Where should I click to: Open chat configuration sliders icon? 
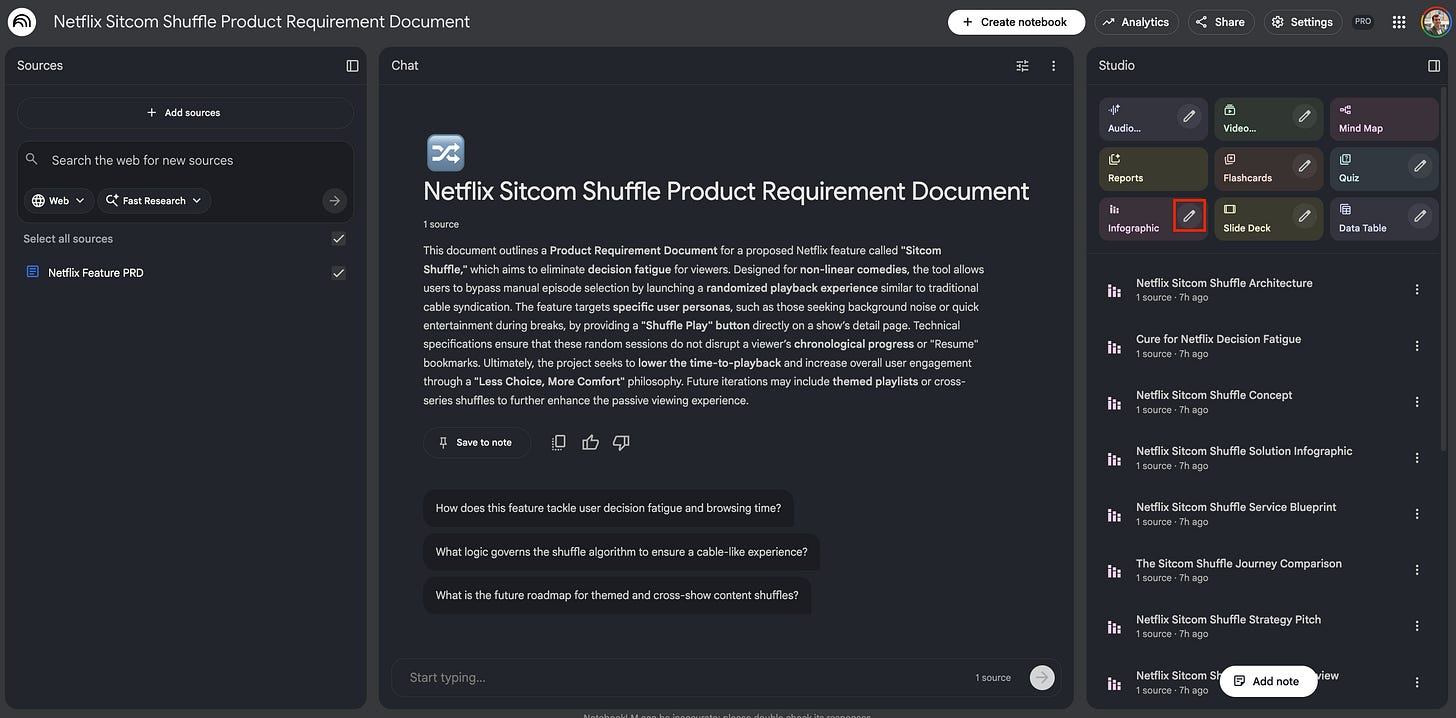coord(1021,65)
